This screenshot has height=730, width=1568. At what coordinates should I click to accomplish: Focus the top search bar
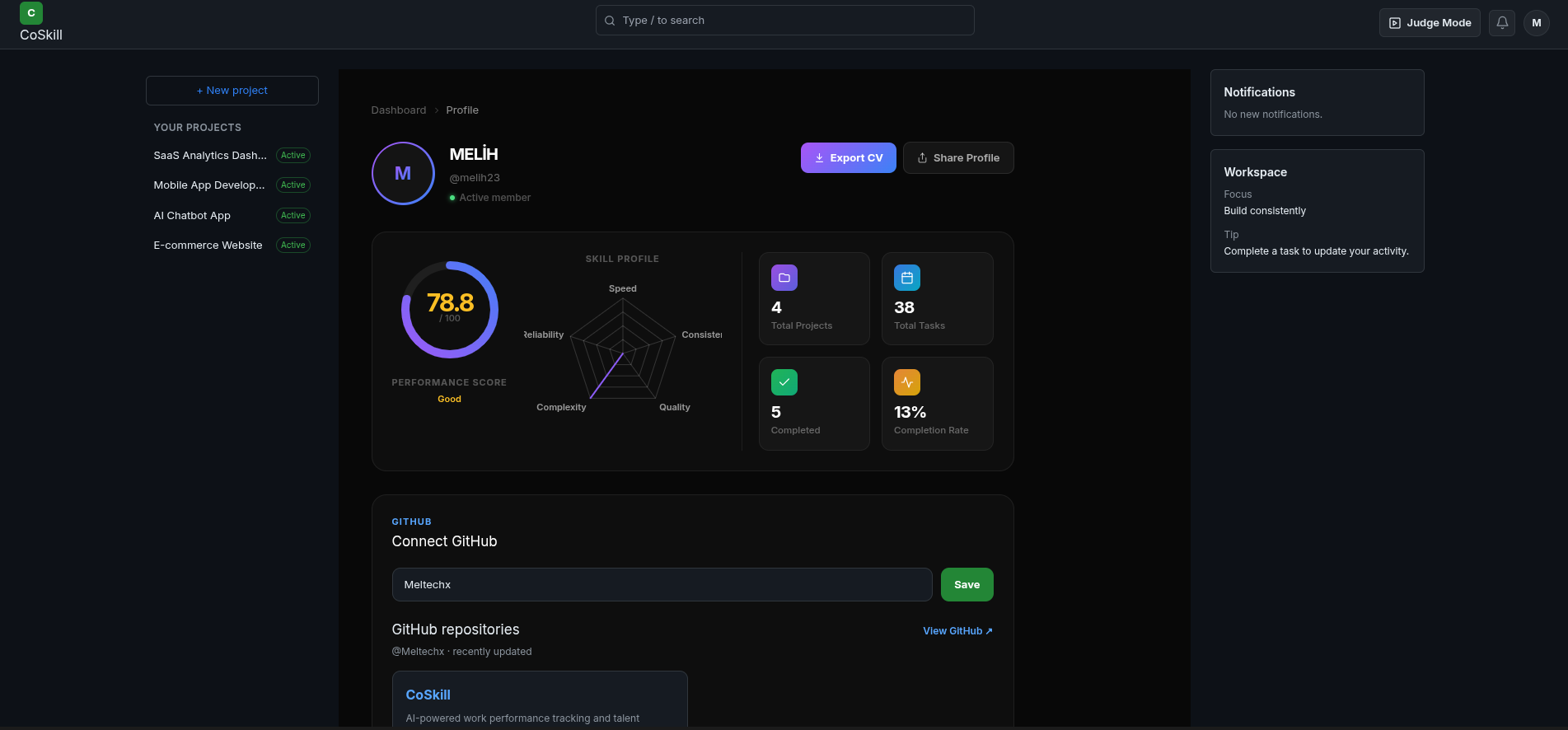point(785,21)
